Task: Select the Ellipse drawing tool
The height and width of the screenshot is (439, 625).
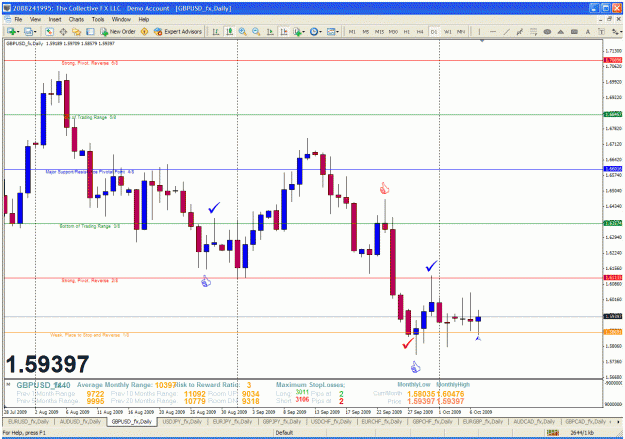Action: pos(547,31)
